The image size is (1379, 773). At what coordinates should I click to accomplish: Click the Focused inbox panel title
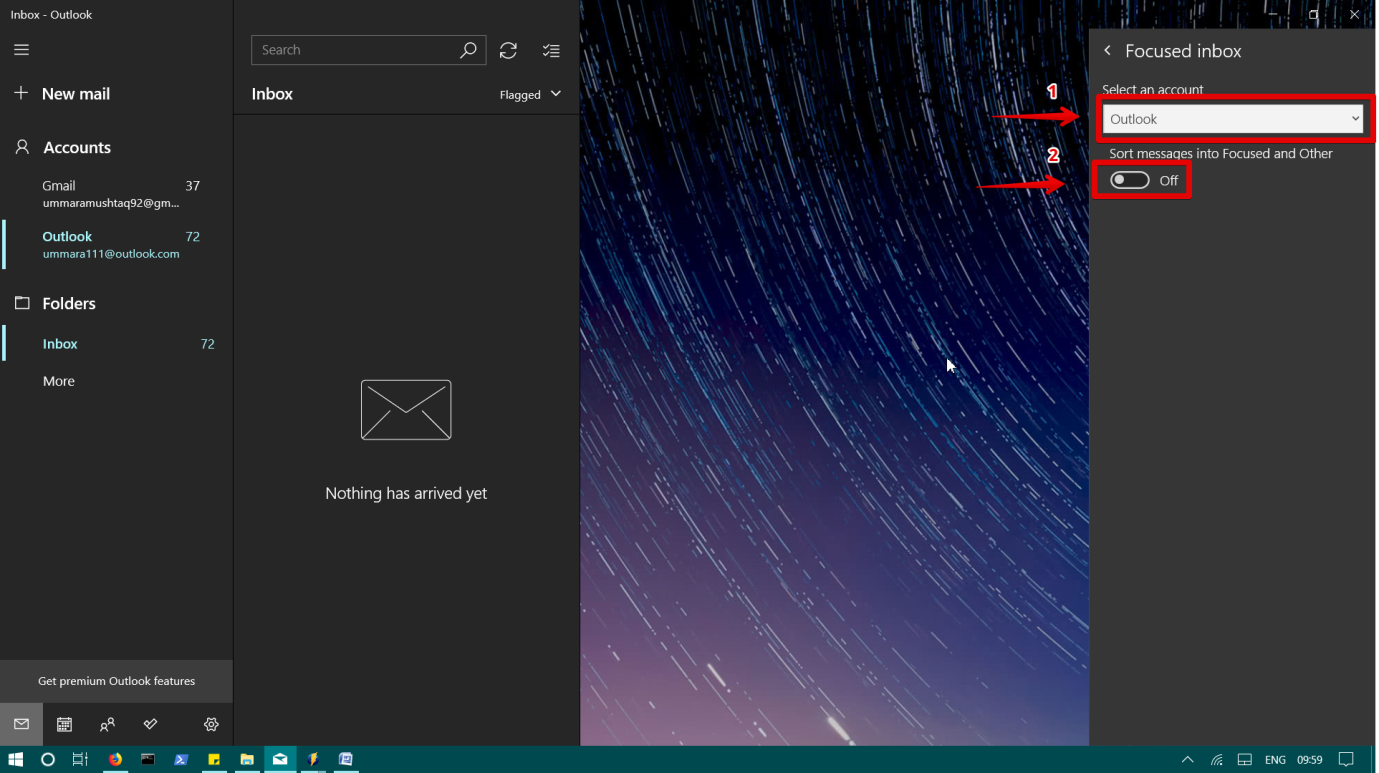click(x=1183, y=51)
